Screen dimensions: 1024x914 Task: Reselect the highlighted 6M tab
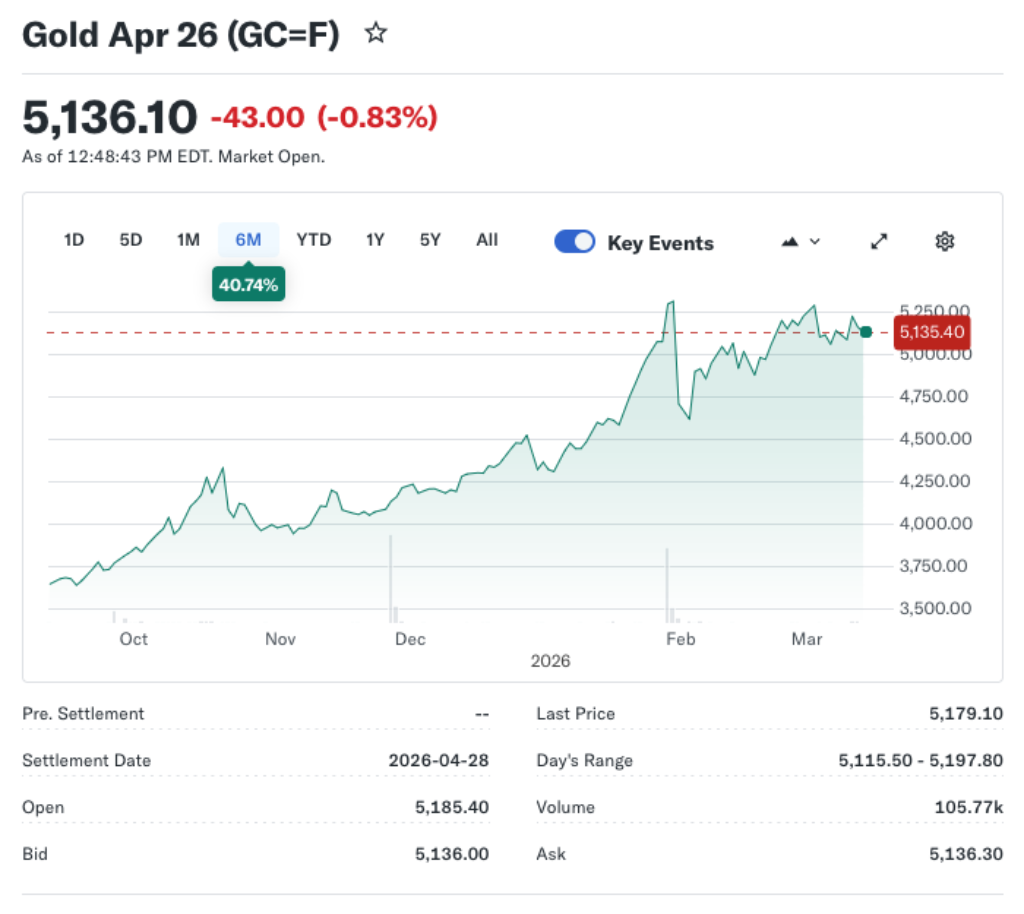coord(248,240)
